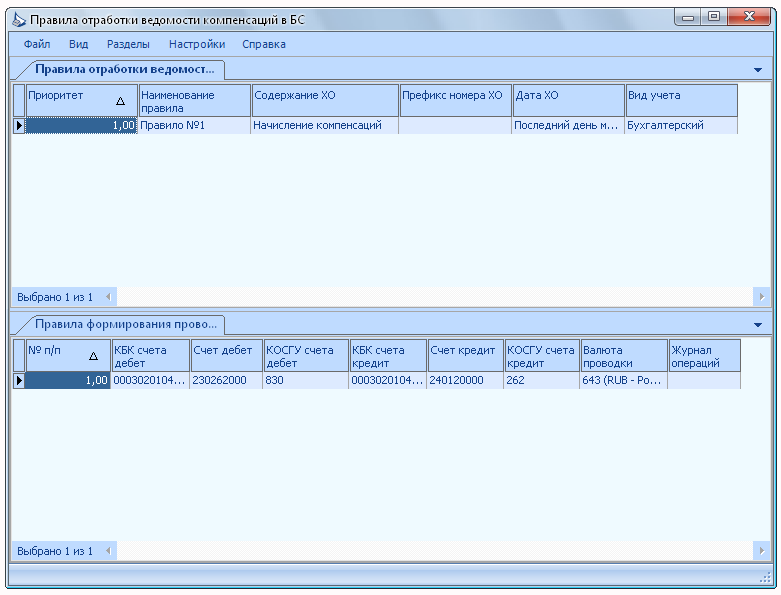The height and width of the screenshot is (595, 781).
Task: Select the cell 240120000
Action: click(465, 380)
